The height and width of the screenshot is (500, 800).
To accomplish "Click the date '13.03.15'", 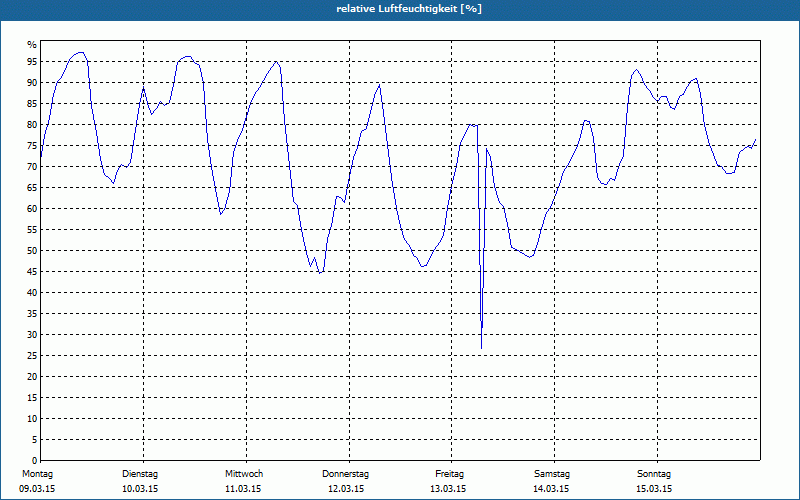I will point(448,489).
